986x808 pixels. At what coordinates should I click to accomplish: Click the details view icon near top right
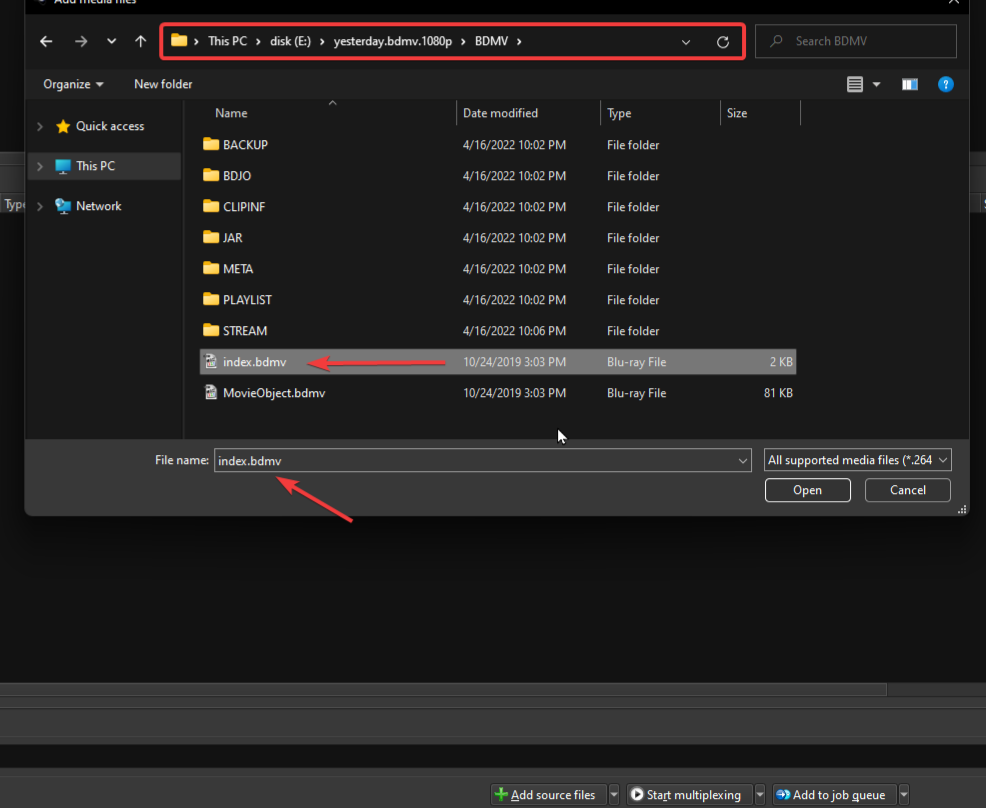click(855, 84)
